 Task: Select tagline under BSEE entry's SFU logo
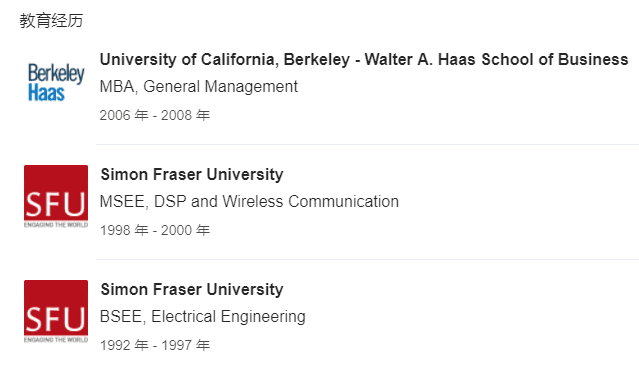56,340
